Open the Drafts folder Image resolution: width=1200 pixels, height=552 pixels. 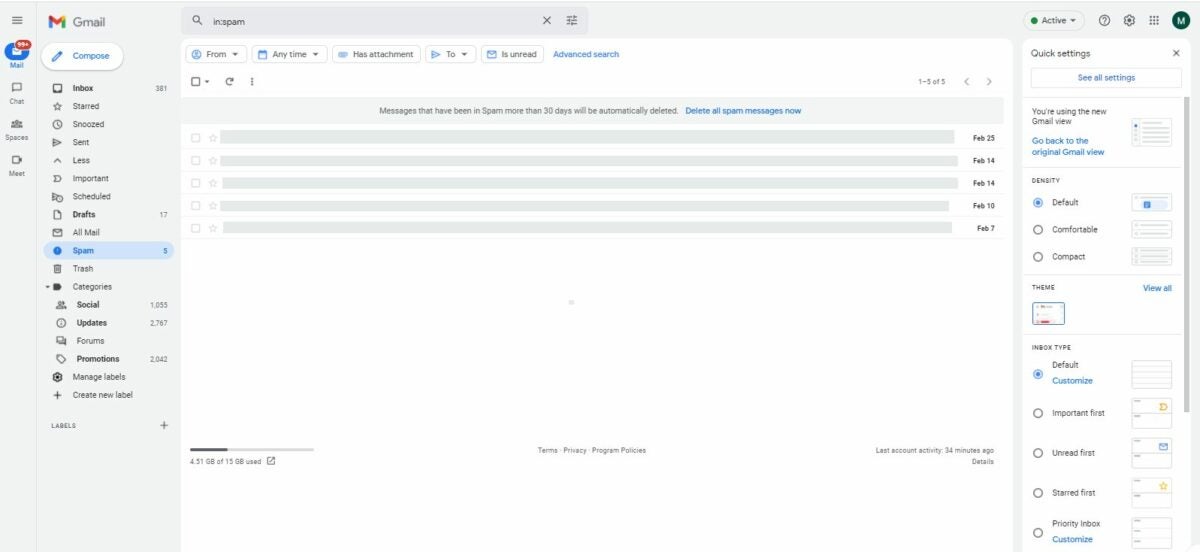[x=84, y=214]
